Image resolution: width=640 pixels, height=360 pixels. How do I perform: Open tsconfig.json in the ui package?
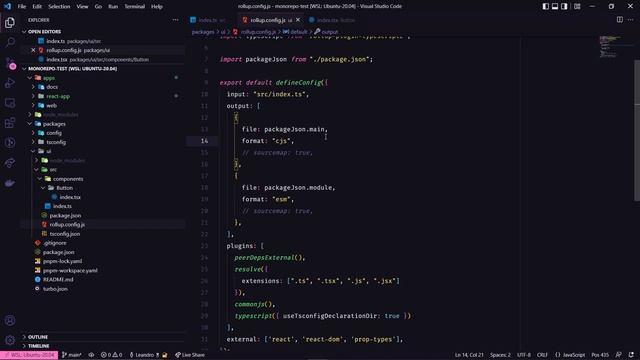click(64, 234)
